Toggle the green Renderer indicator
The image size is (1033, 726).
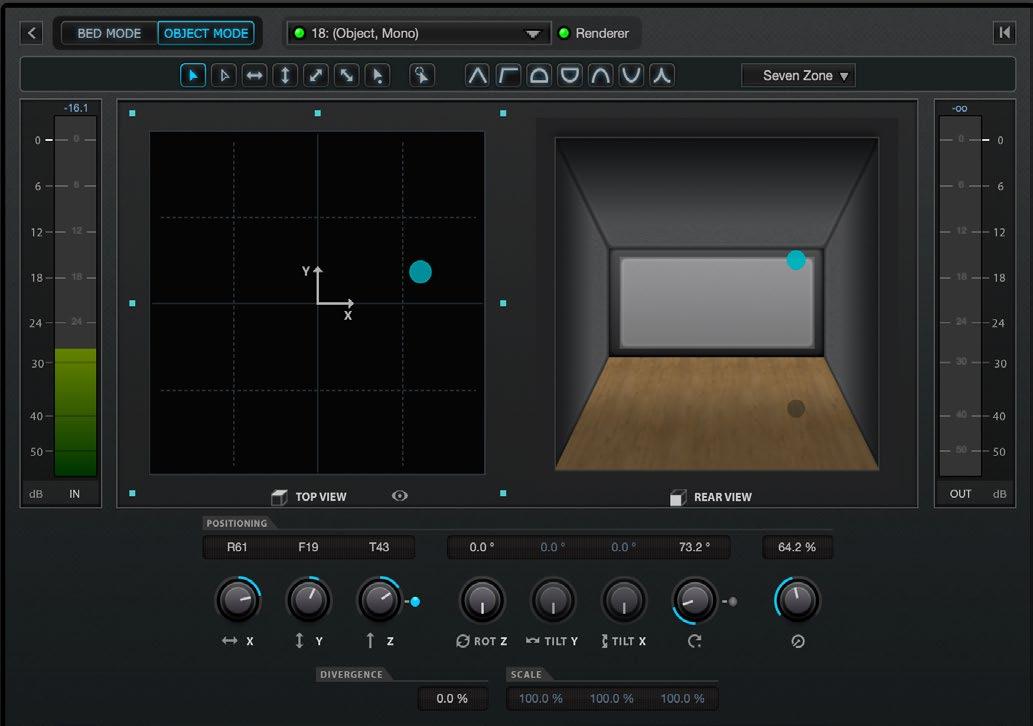(564, 33)
